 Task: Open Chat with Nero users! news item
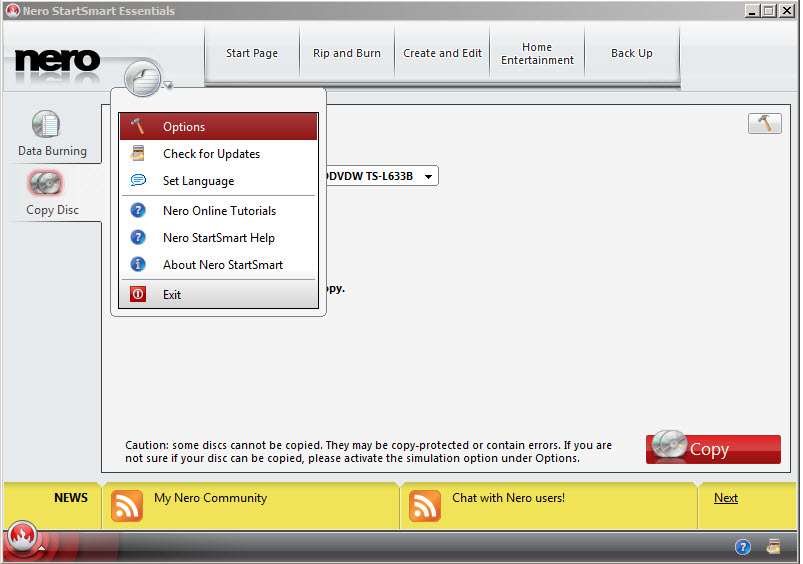pyautogui.click(x=509, y=498)
